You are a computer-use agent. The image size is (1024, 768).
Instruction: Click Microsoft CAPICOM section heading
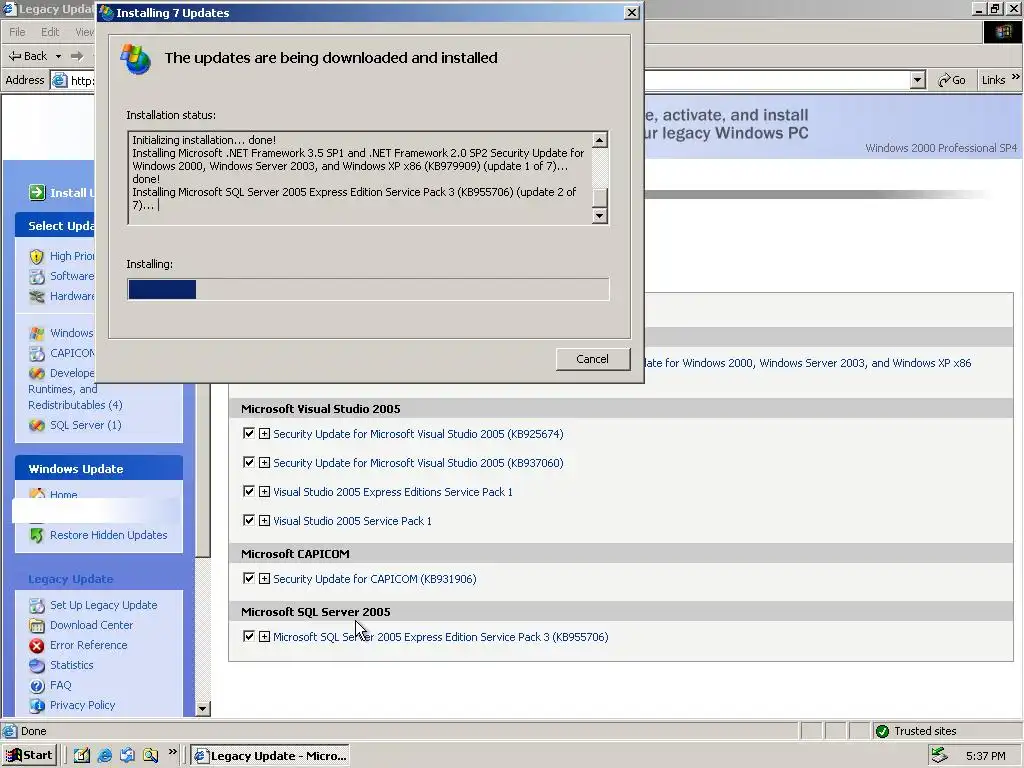tap(295, 554)
